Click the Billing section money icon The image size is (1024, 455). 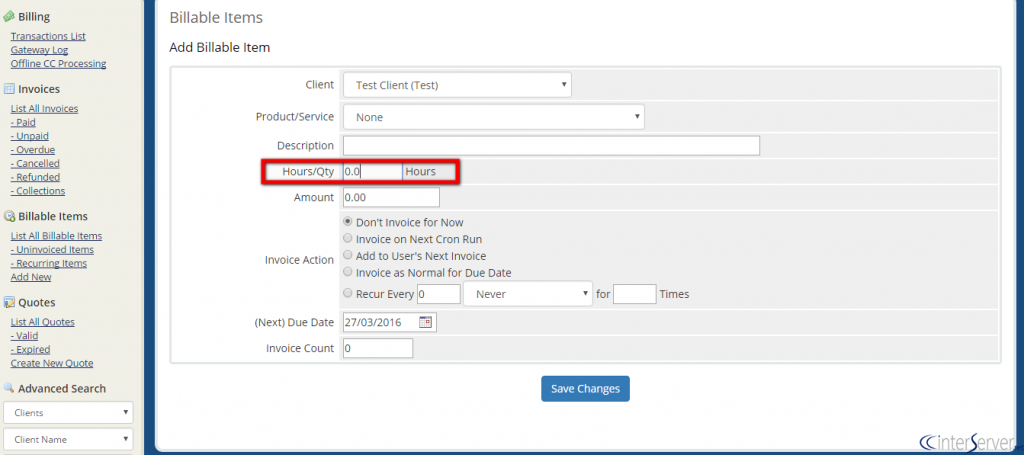click(x=9, y=16)
